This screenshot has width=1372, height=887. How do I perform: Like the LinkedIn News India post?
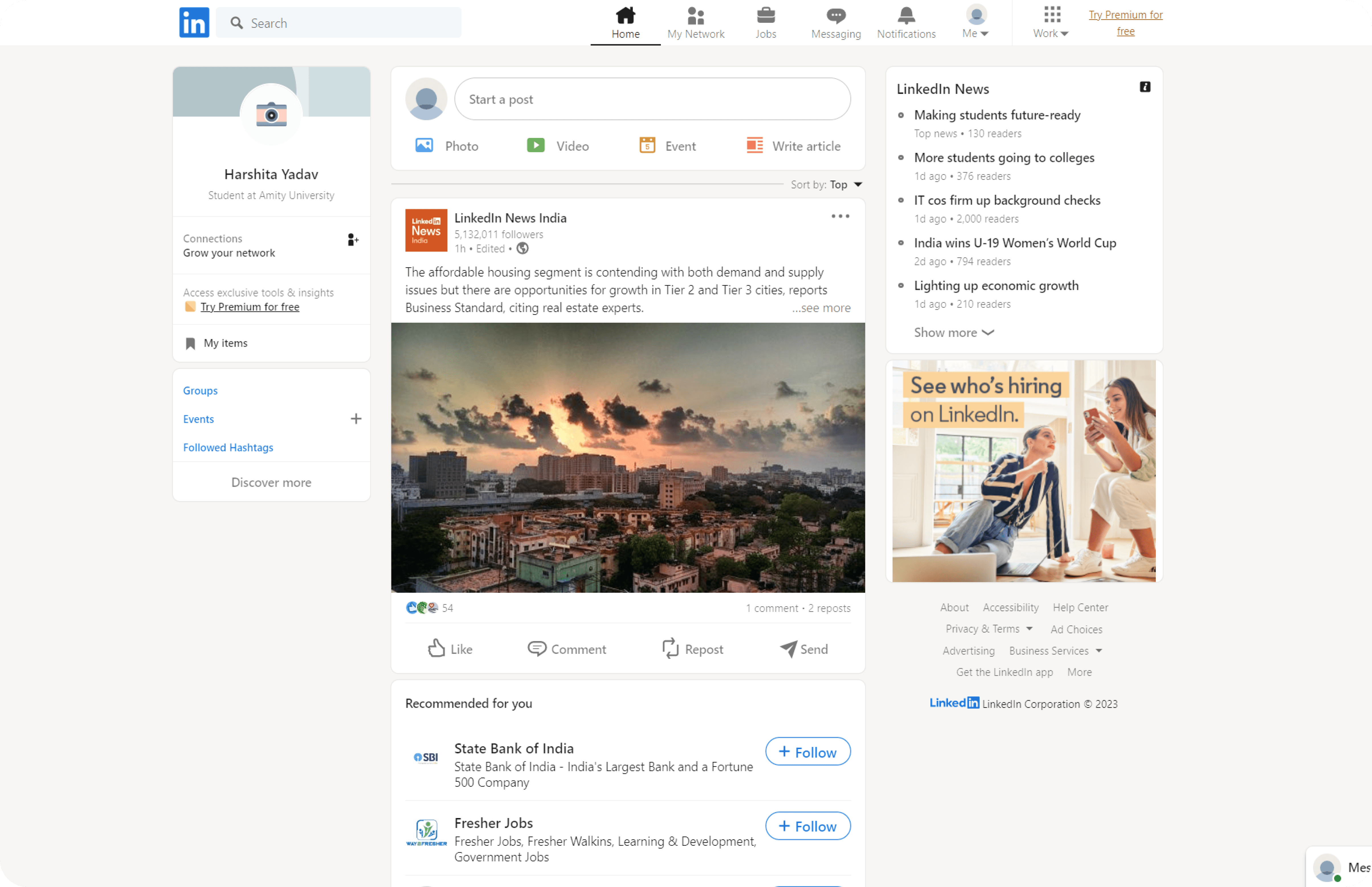450,648
